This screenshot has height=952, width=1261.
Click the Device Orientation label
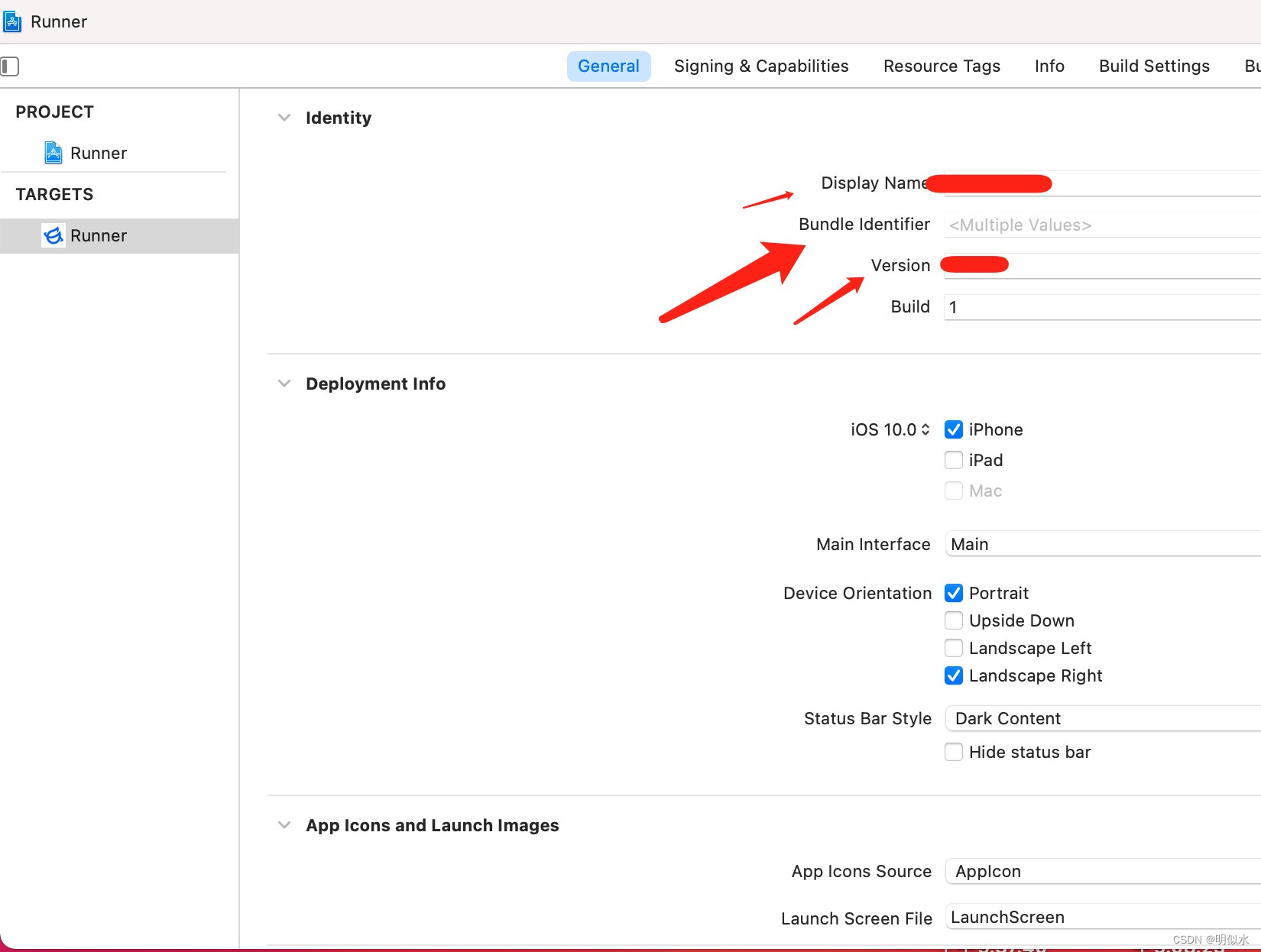click(857, 593)
